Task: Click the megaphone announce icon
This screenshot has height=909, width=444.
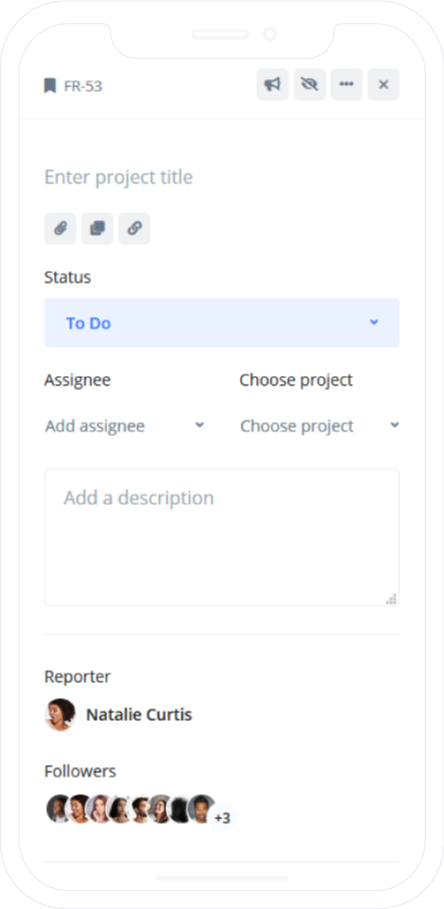Action: [272, 85]
